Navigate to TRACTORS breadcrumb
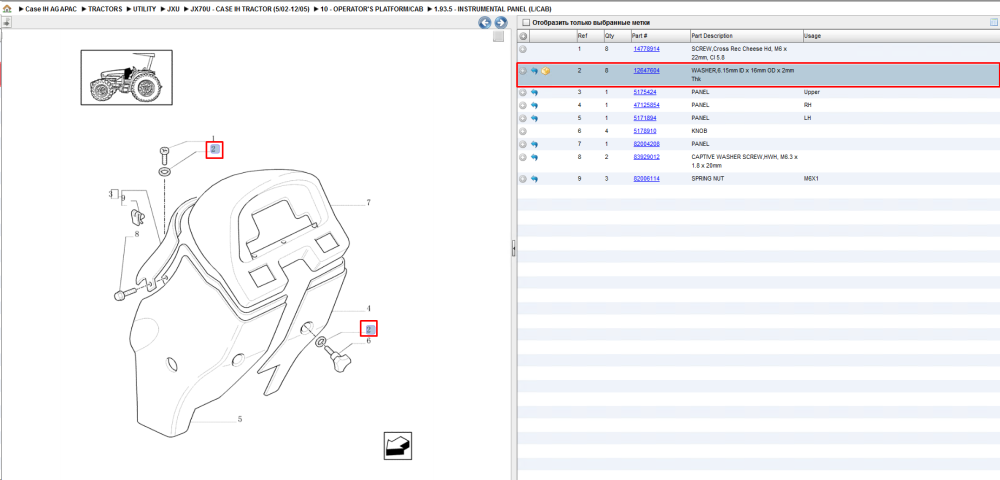Image resolution: width=1000 pixels, height=480 pixels. pyautogui.click(x=105, y=10)
